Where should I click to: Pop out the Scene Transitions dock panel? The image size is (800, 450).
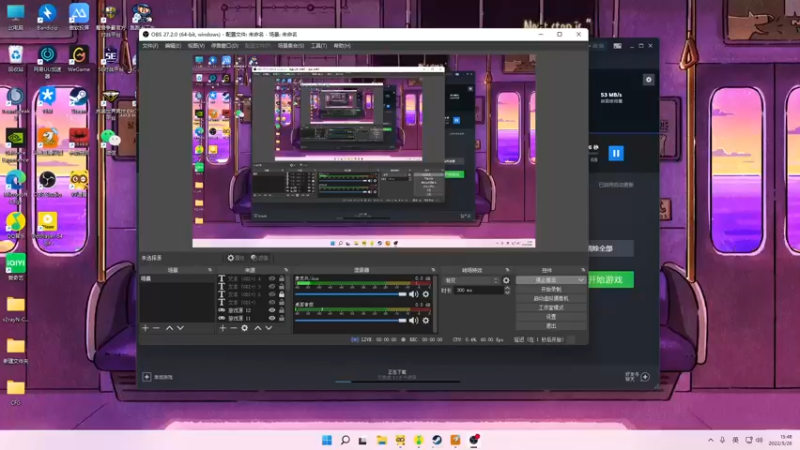click(x=507, y=270)
